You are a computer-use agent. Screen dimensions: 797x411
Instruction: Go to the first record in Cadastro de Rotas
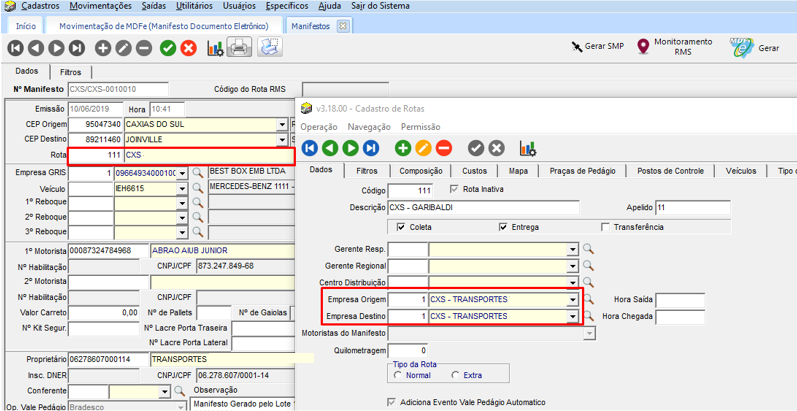click(310, 148)
